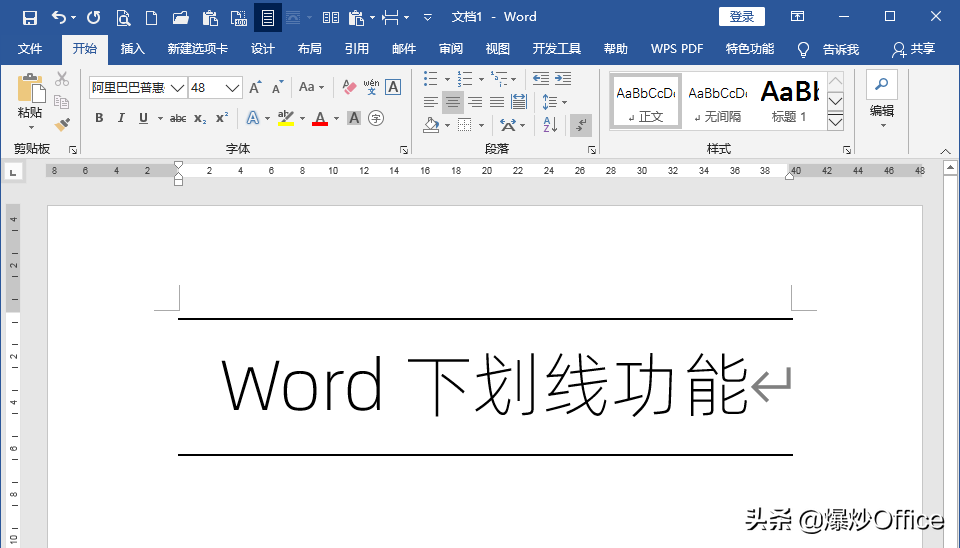The width and height of the screenshot is (960, 548).
Task: Apply yellow text highlight color
Action: (286, 118)
